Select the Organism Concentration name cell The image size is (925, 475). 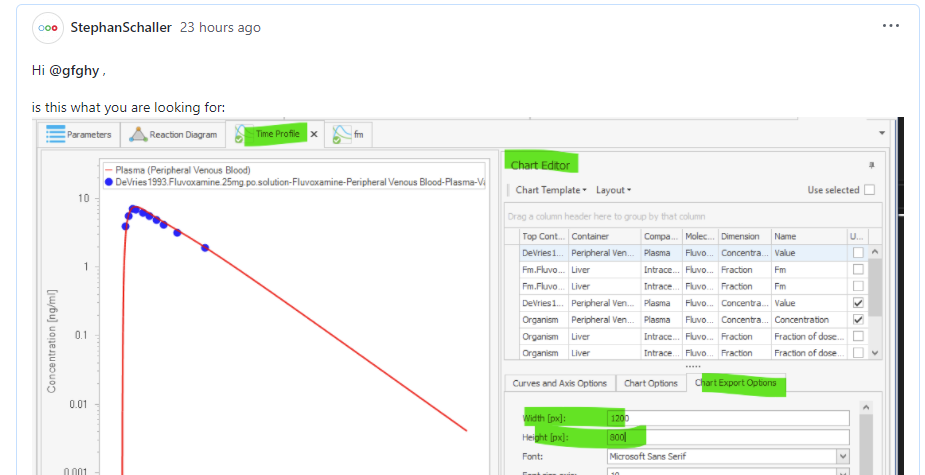[x=809, y=320]
